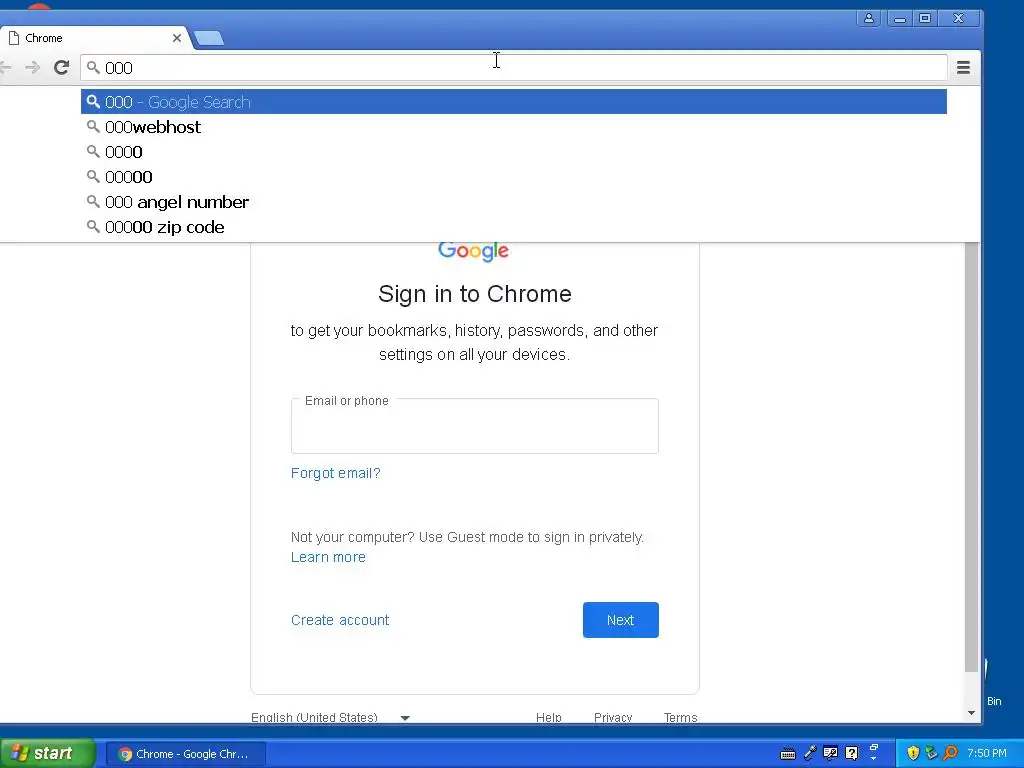Screen dimensions: 1024x768
Task: Select the Chrome tab
Action: tap(95, 38)
